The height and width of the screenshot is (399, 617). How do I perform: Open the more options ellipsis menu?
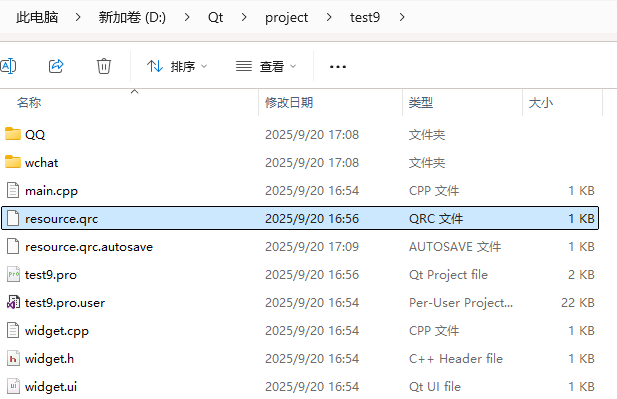coord(338,66)
